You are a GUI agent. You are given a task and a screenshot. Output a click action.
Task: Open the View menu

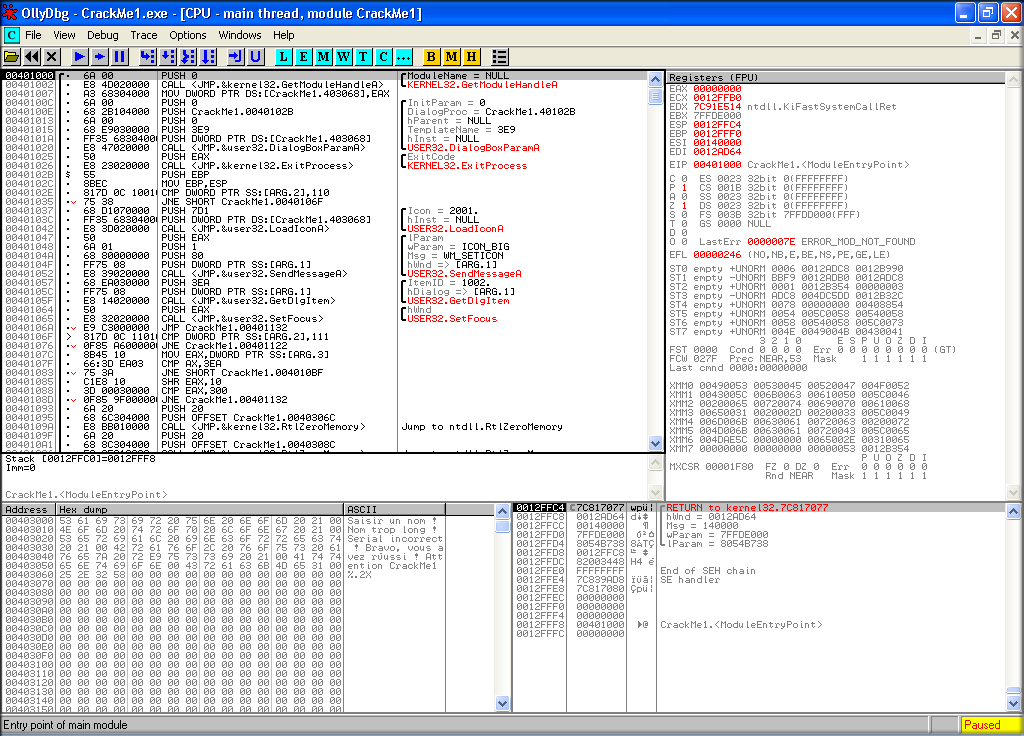pos(64,35)
